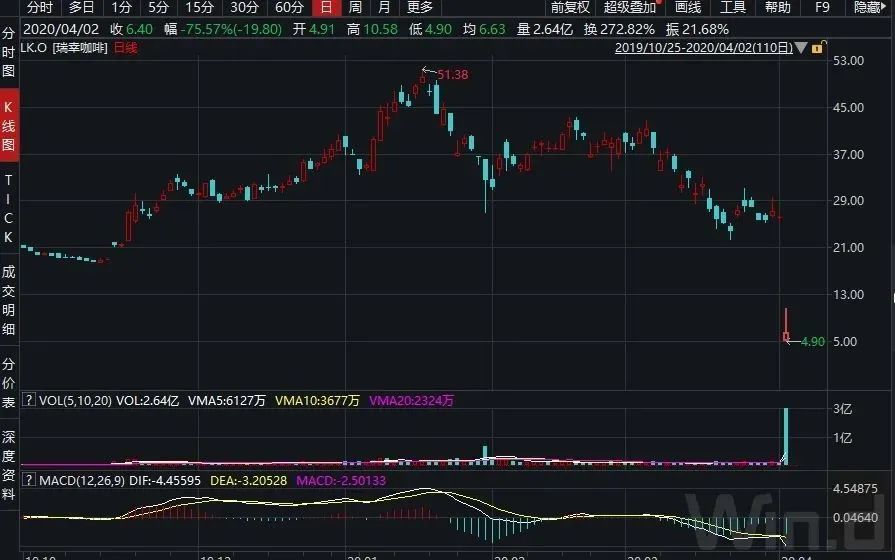
Task: Select the 日 daily candlestick tab
Action: tap(326, 7)
